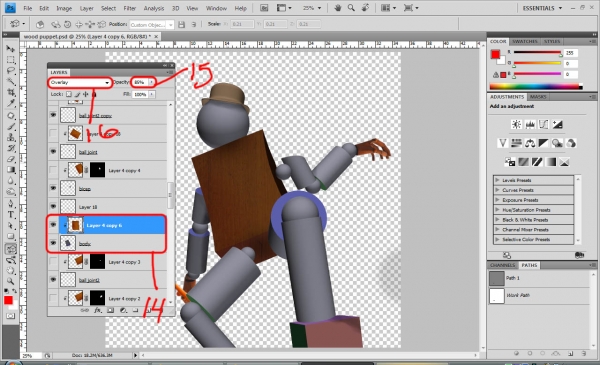Select the Gradient tool
This screenshot has width=600, height=365.
point(11,169)
